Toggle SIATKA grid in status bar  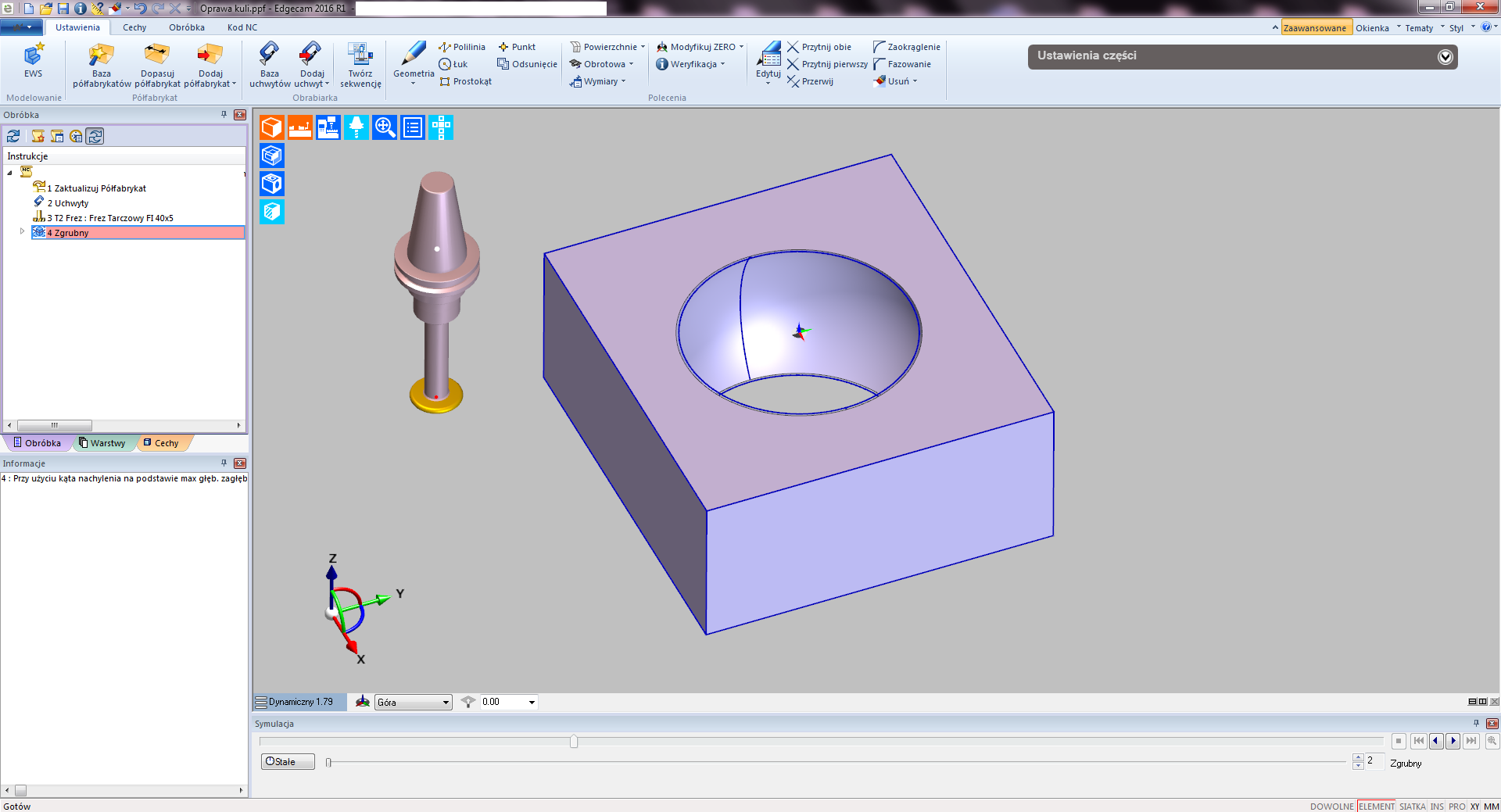[1412, 807]
